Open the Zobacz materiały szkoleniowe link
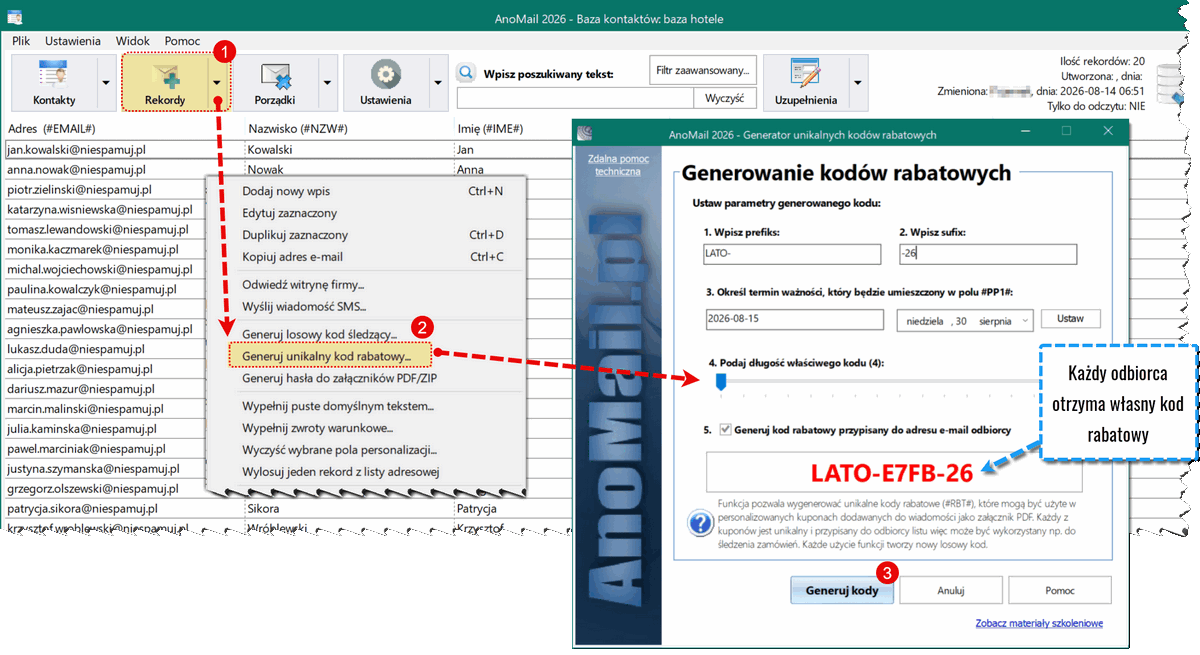This screenshot has height=655, width=1200. (x=1039, y=623)
